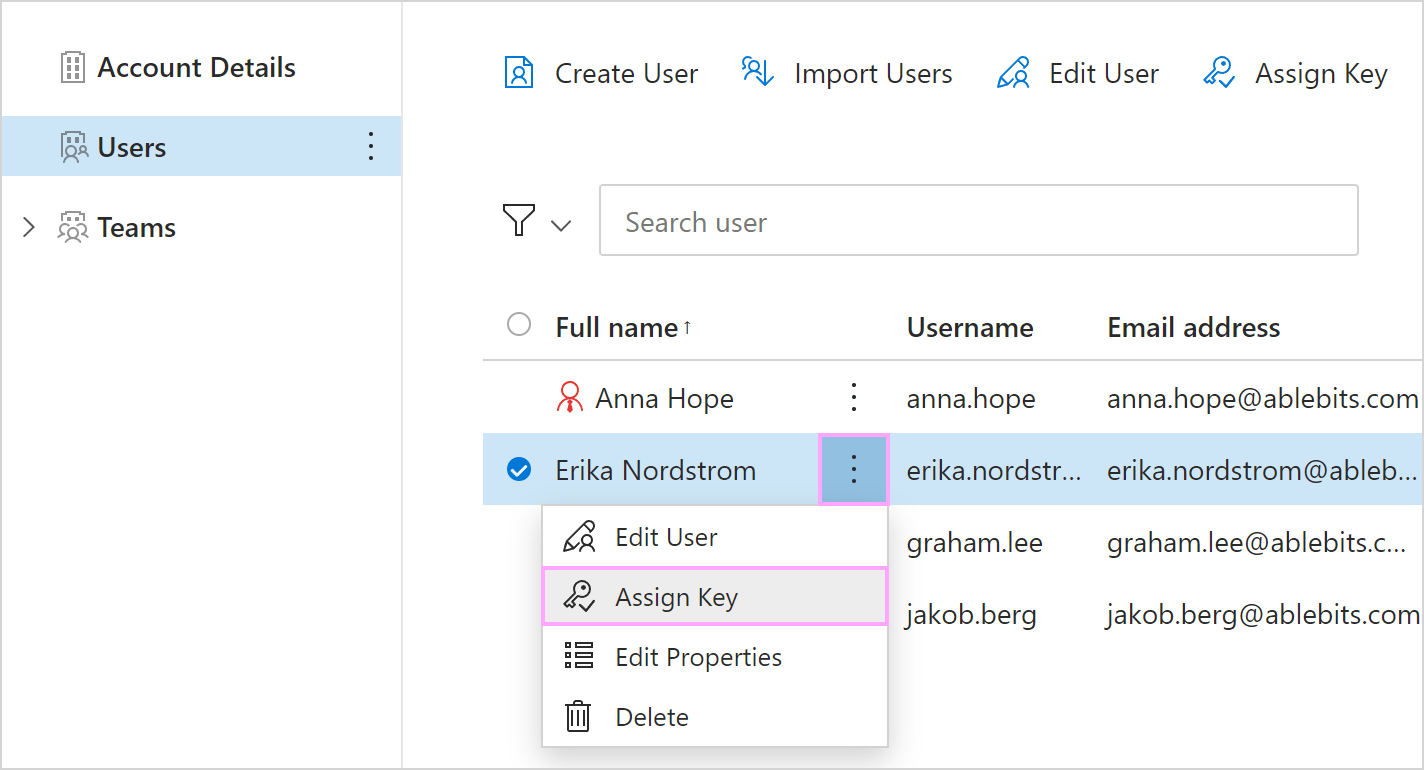The image size is (1424, 770).
Task: Sort by the Email address column header
Action: 1194,327
